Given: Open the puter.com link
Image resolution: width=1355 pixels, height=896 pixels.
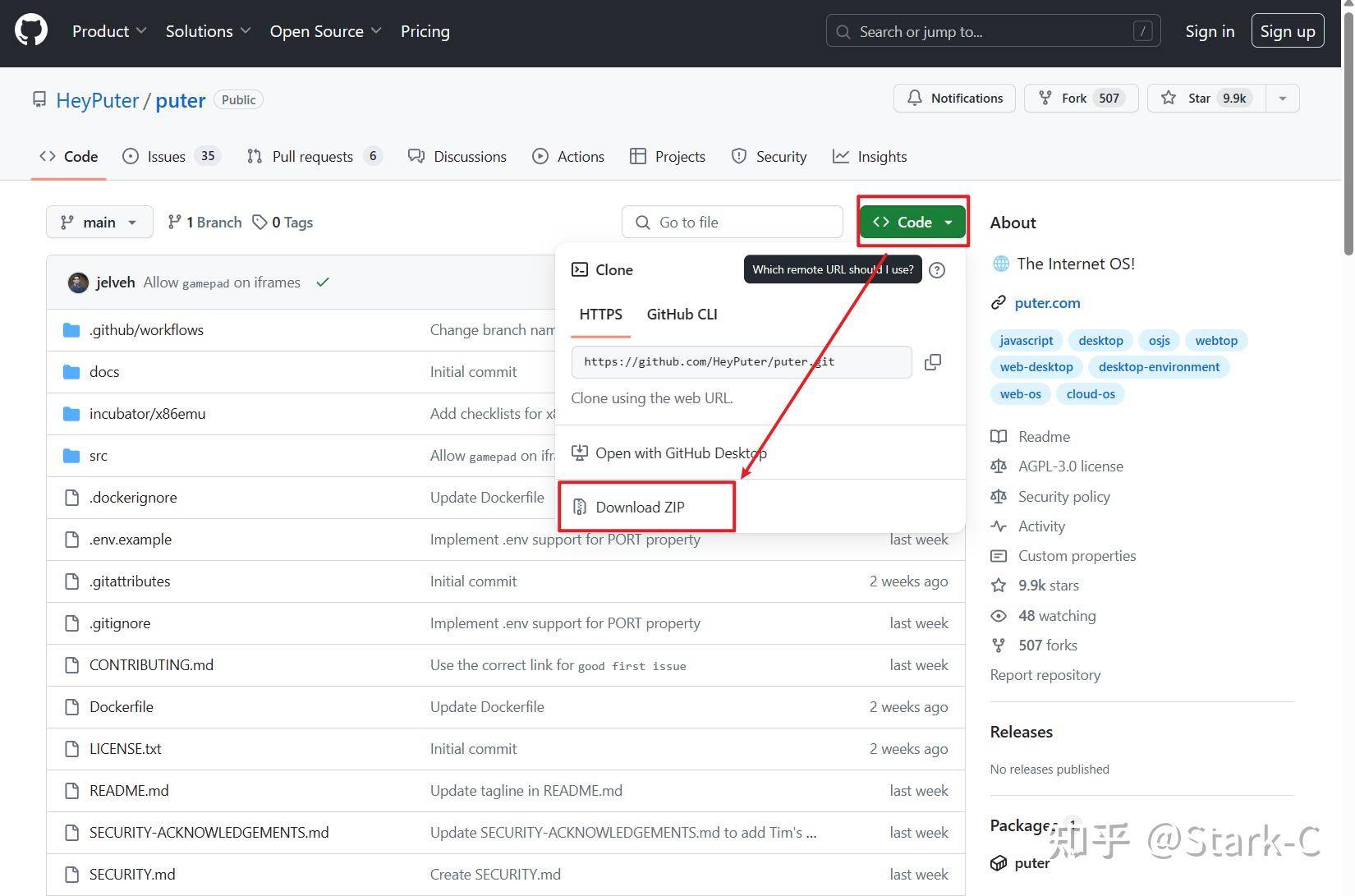Looking at the screenshot, I should click(1048, 303).
